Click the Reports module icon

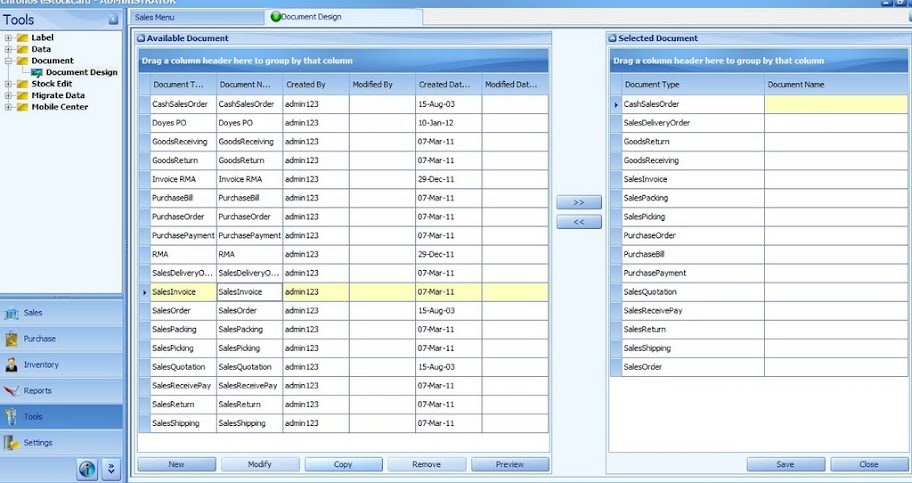[x=12, y=391]
